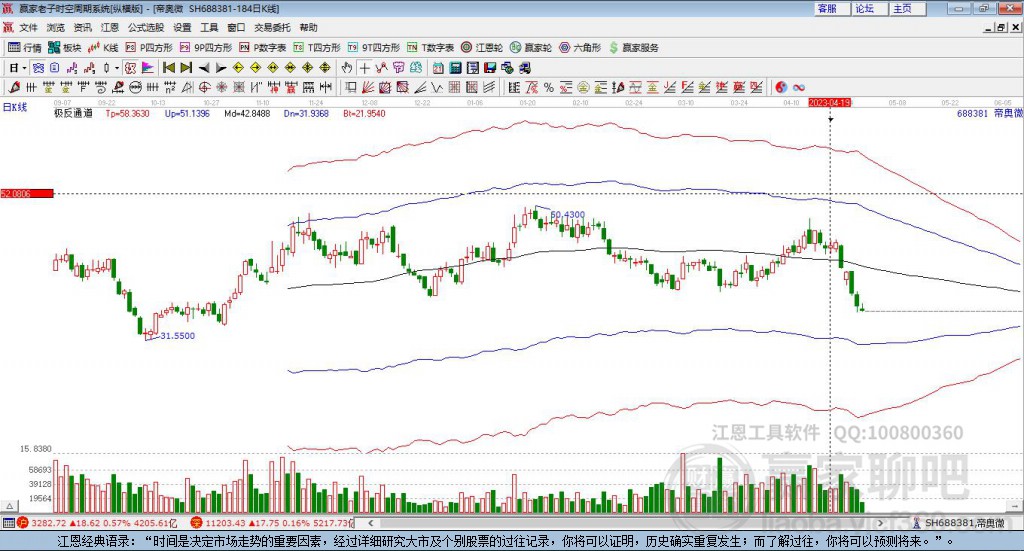1024x551 pixels.
Task: Open the calculator icon in toolbar
Action: pyautogui.click(x=455, y=68)
